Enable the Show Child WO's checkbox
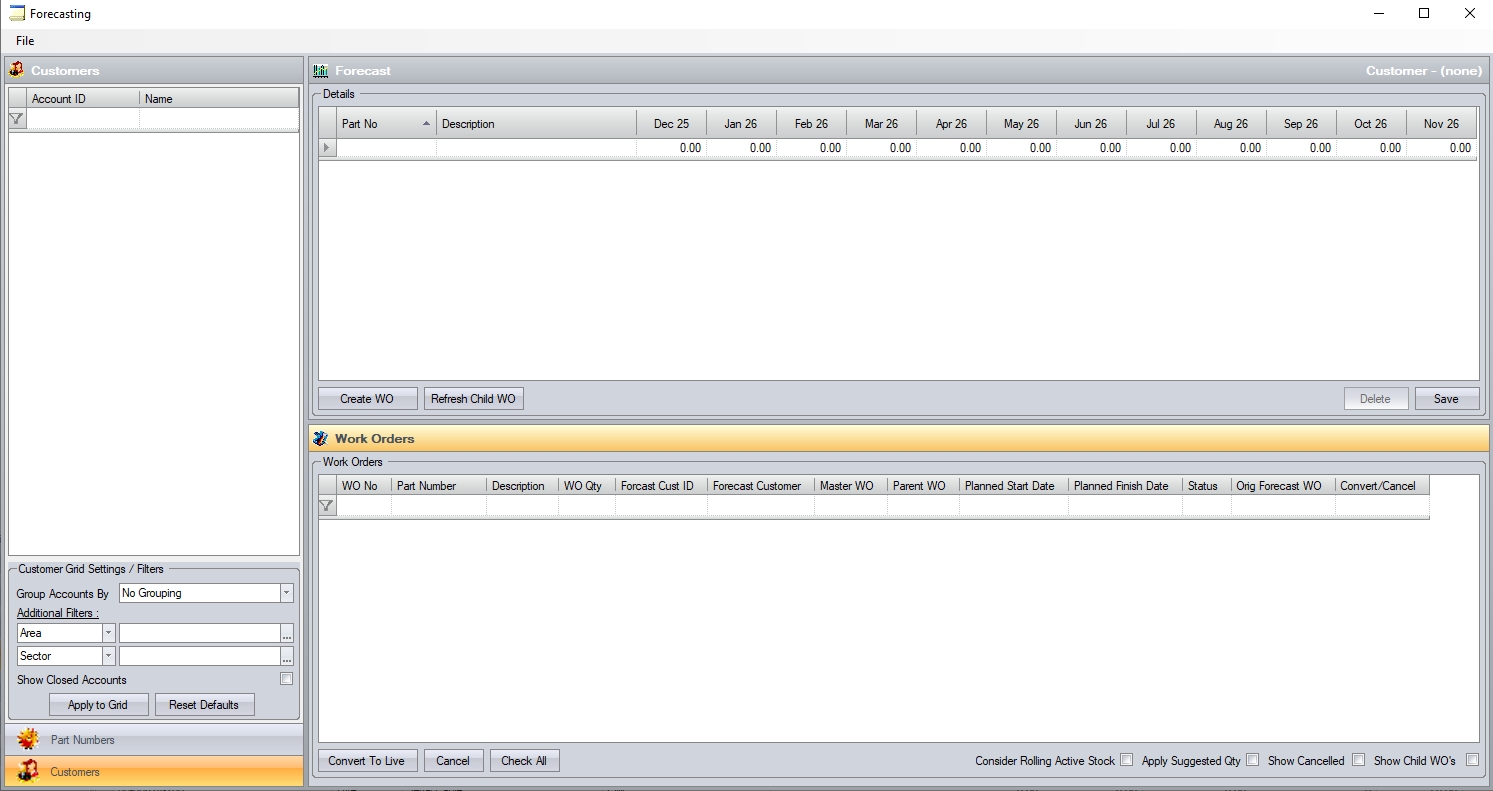1493x791 pixels. 1472,760
